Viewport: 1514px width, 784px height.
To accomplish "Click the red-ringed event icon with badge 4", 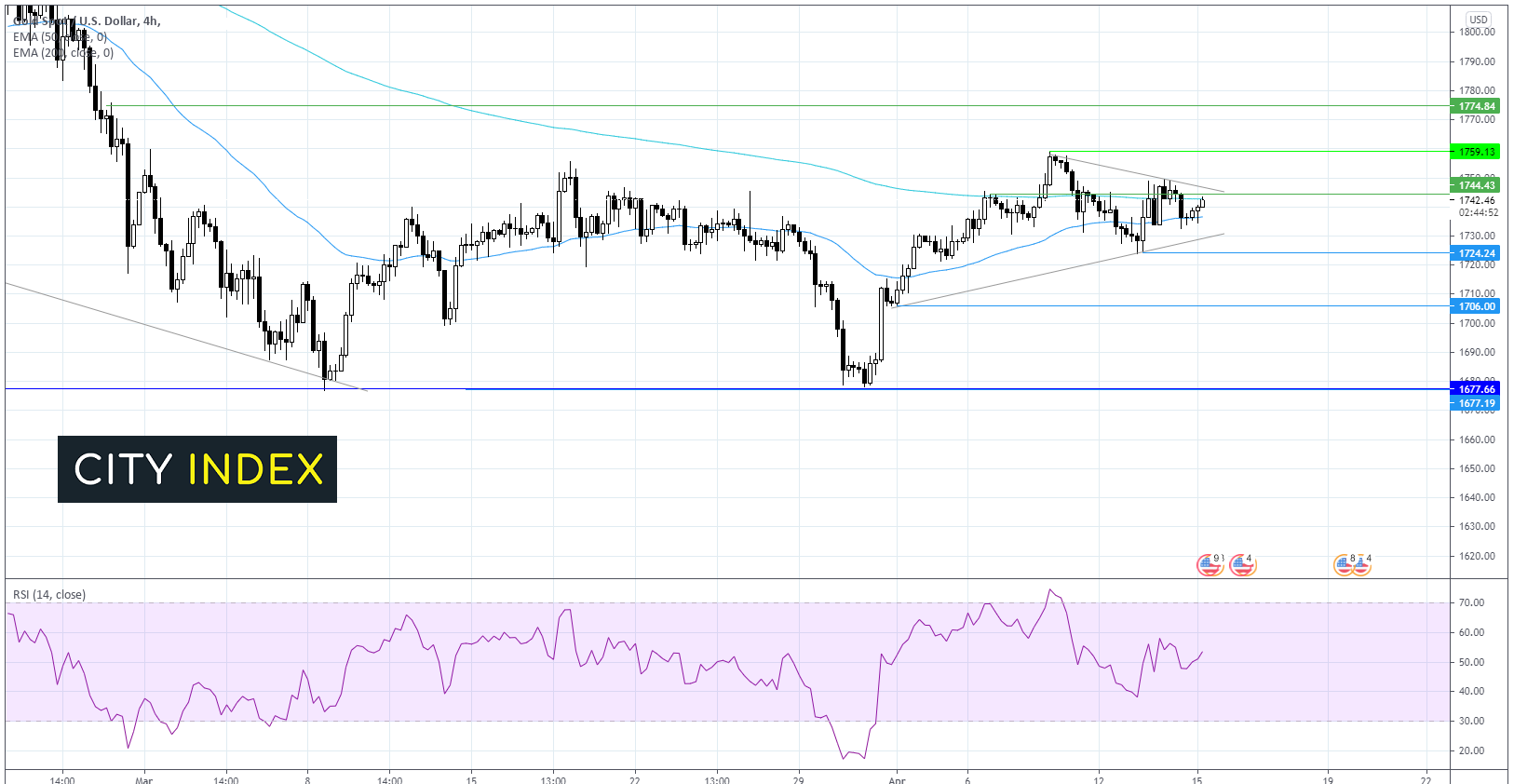I will [x=1242, y=564].
